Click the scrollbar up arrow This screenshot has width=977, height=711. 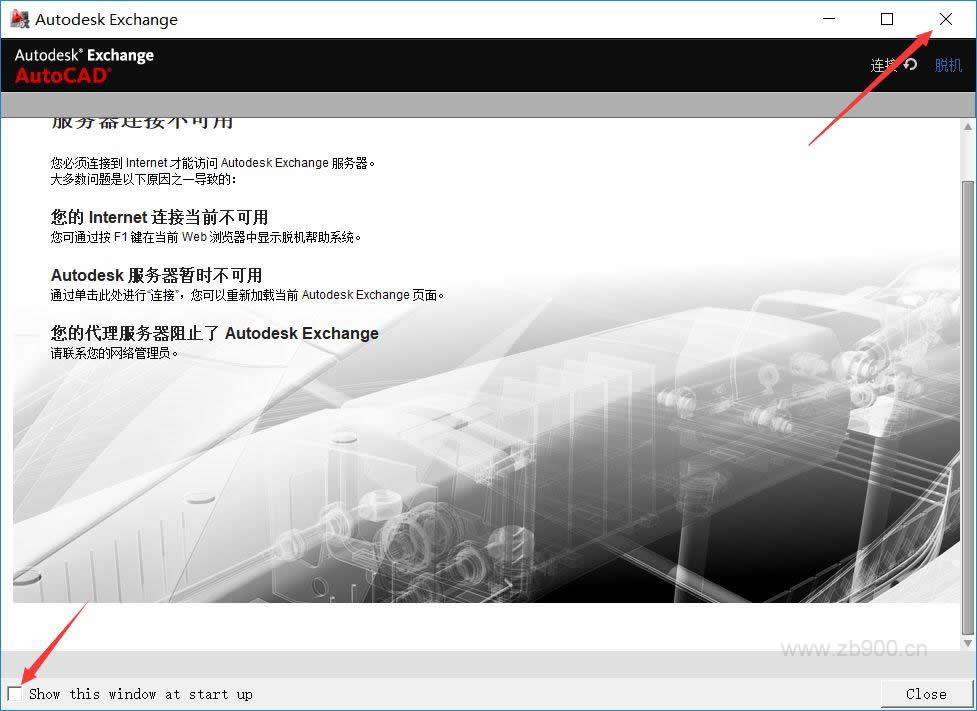[x=966, y=125]
